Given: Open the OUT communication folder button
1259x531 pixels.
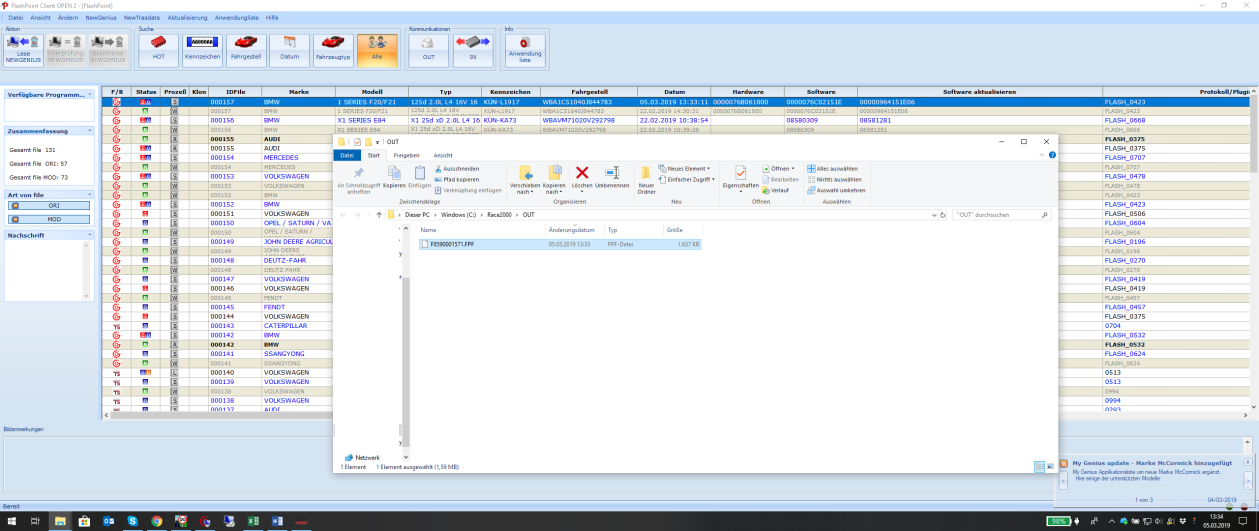Looking at the screenshot, I should (428, 50).
